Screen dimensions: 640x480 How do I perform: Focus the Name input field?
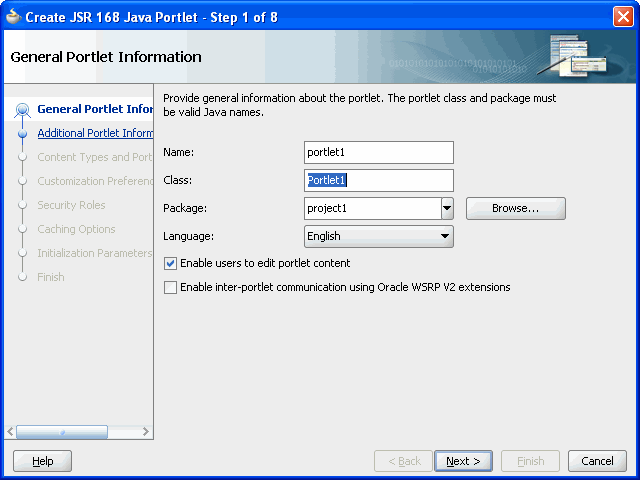(x=379, y=152)
